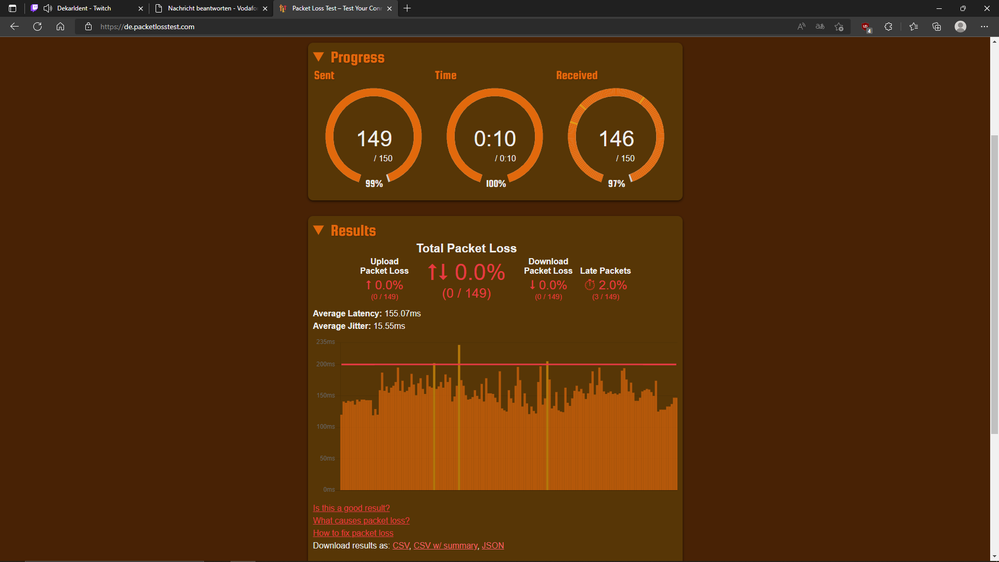This screenshot has width=999, height=562.
Task: Click the Upload Packet Loss 0.0% value
Action: coord(384,285)
